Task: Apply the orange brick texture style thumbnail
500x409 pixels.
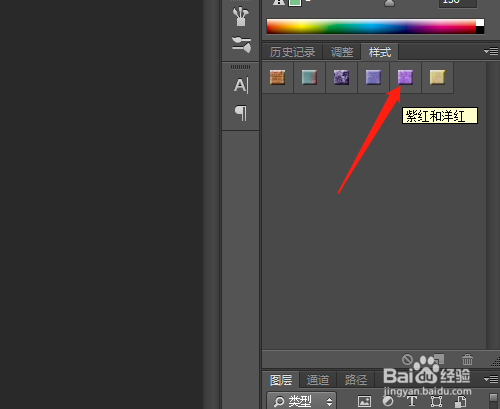Action: [x=277, y=77]
